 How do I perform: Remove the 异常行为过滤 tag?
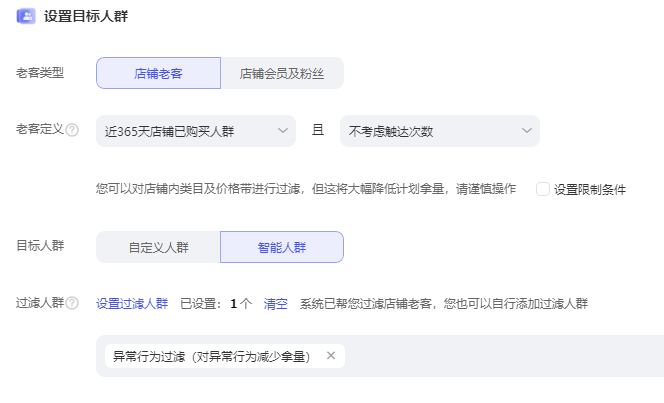[x=331, y=356]
